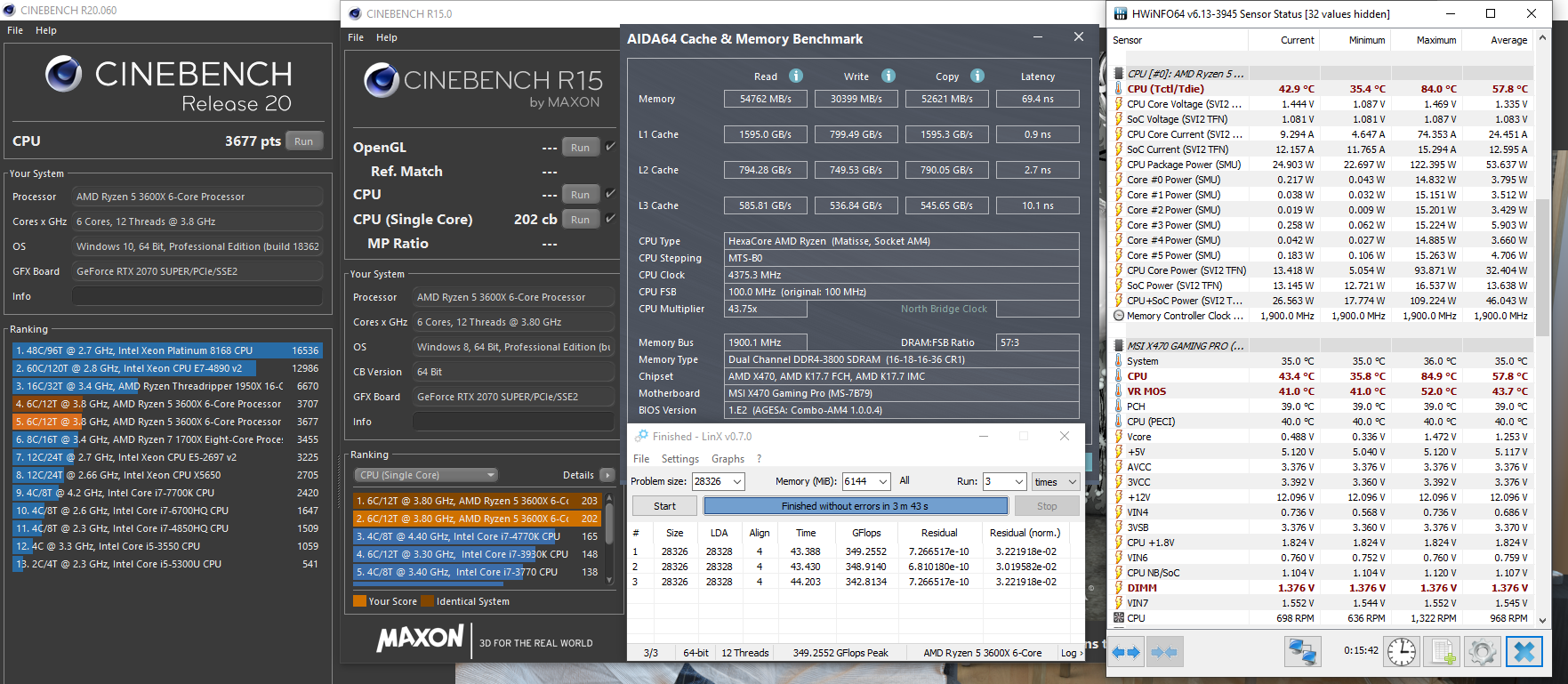Toggle CPU (Single Core) checkbox in Cinebench R15
The width and height of the screenshot is (1568, 684).
(610, 219)
